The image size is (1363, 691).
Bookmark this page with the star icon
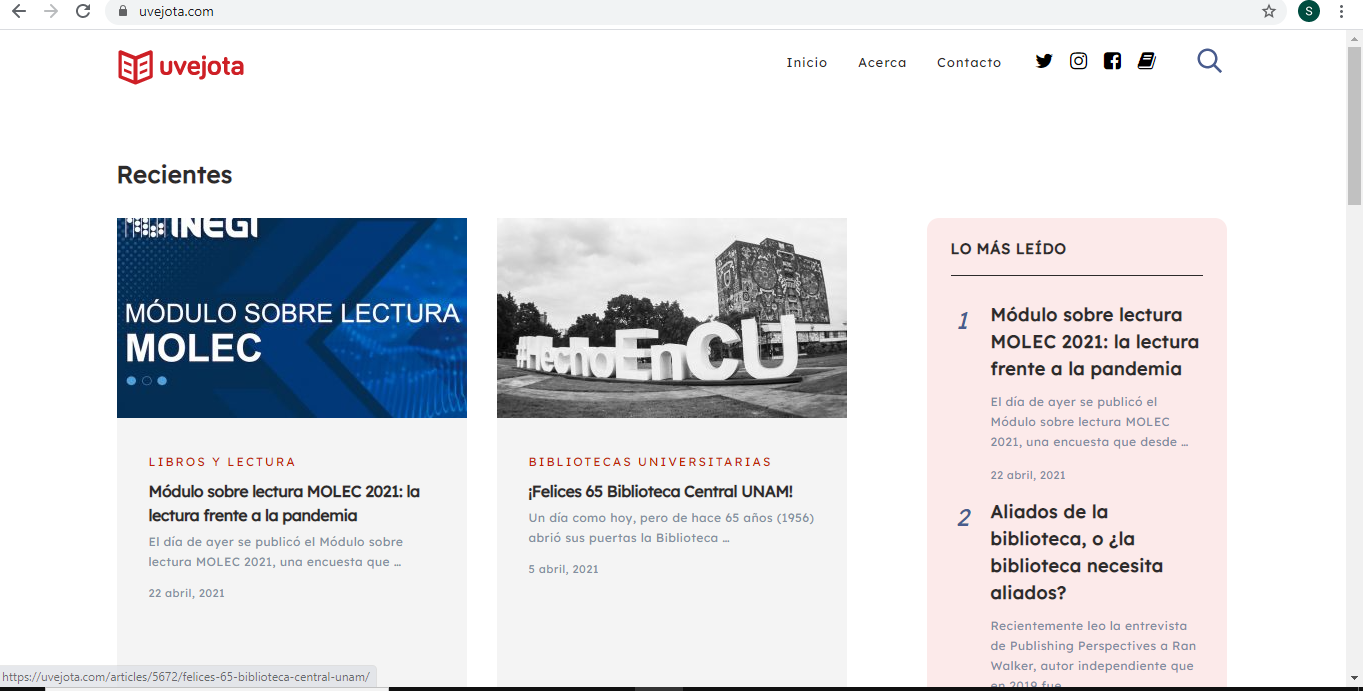tap(1269, 12)
